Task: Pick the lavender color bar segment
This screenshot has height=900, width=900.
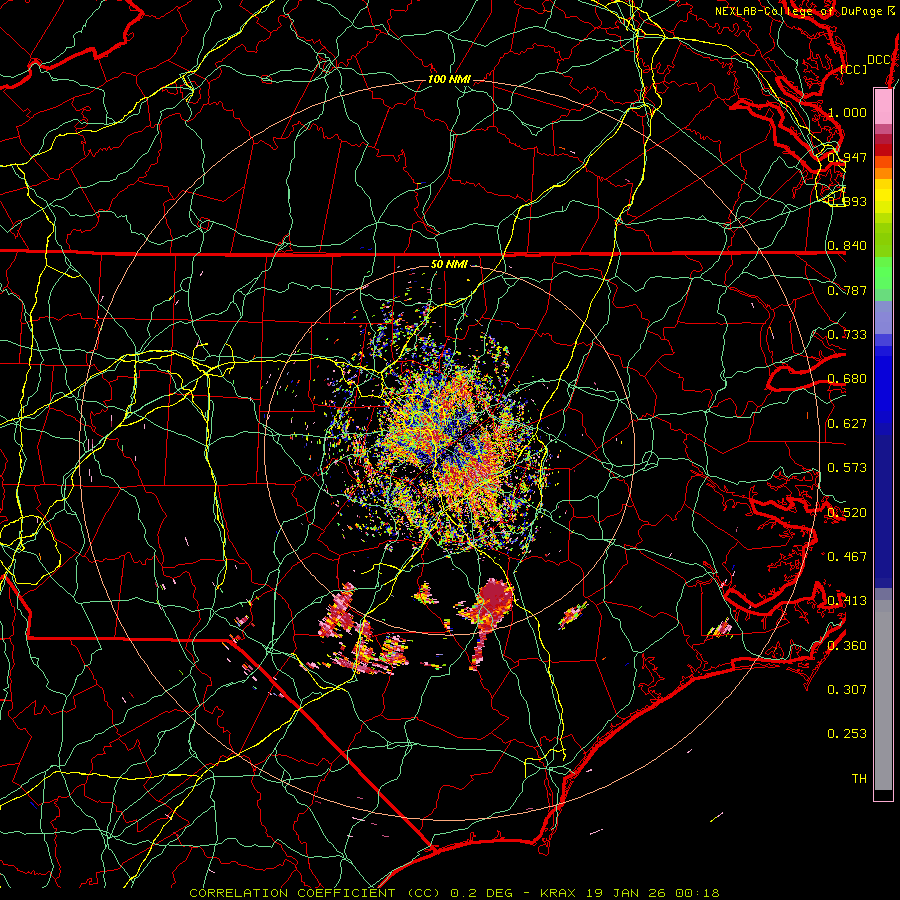Action: tap(883, 318)
